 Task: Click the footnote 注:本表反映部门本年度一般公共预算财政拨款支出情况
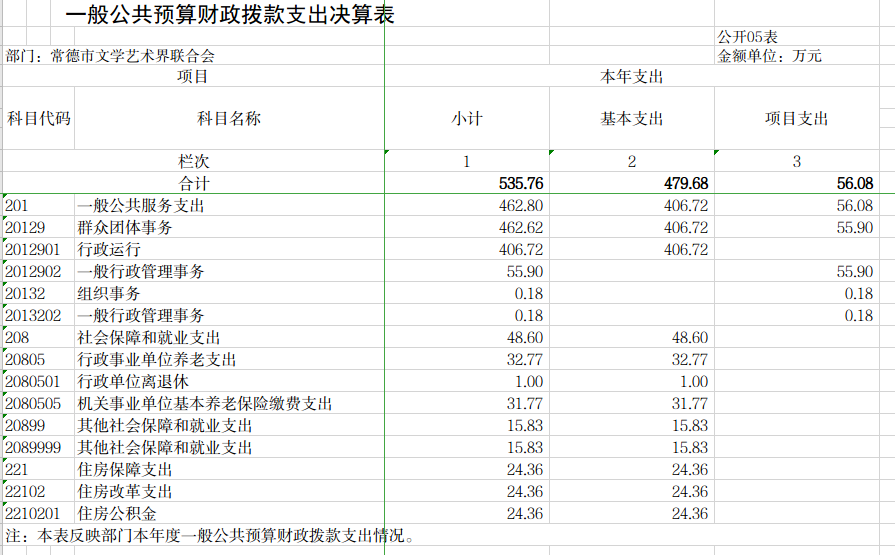209,535
